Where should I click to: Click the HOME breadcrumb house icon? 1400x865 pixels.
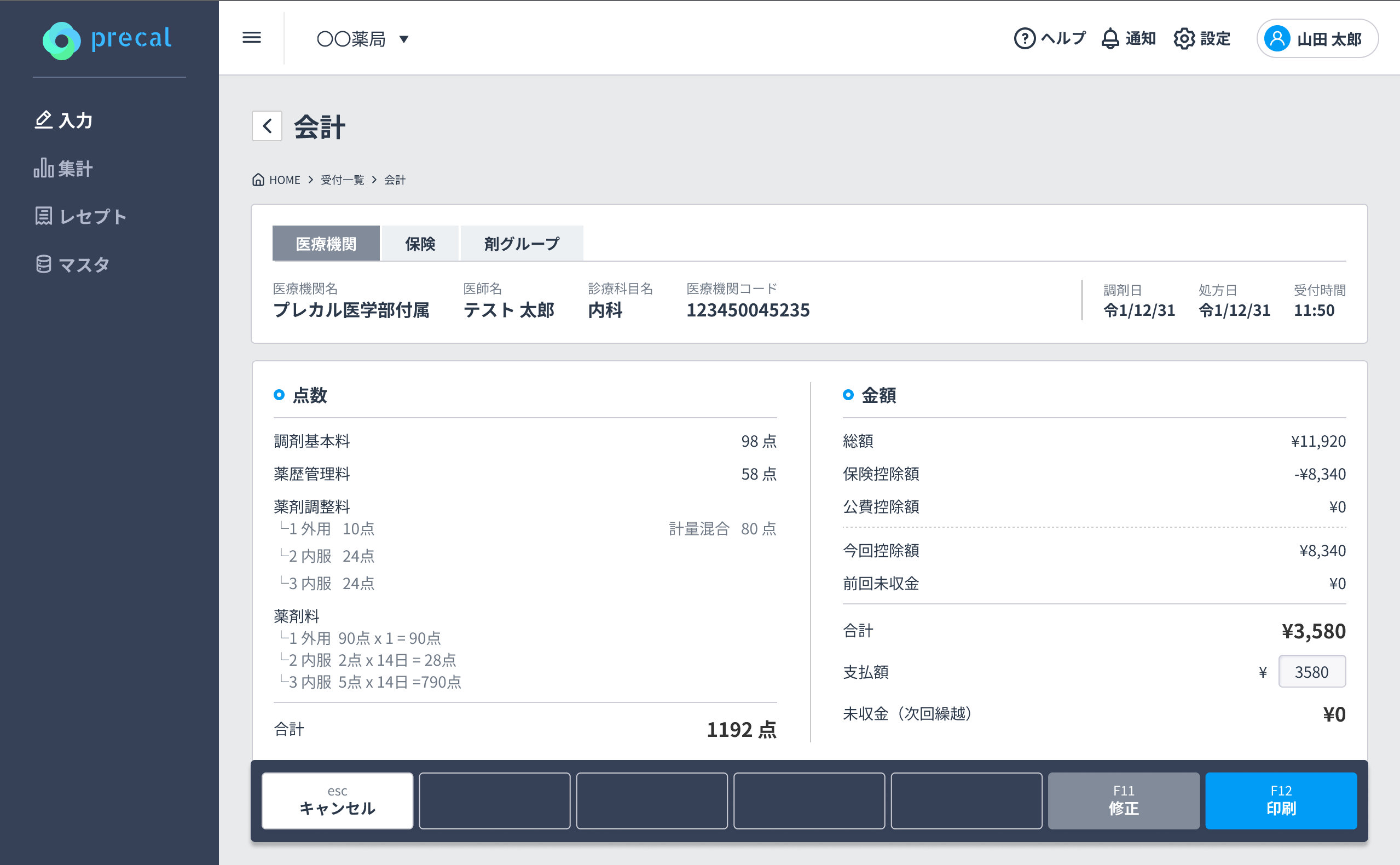point(258,180)
